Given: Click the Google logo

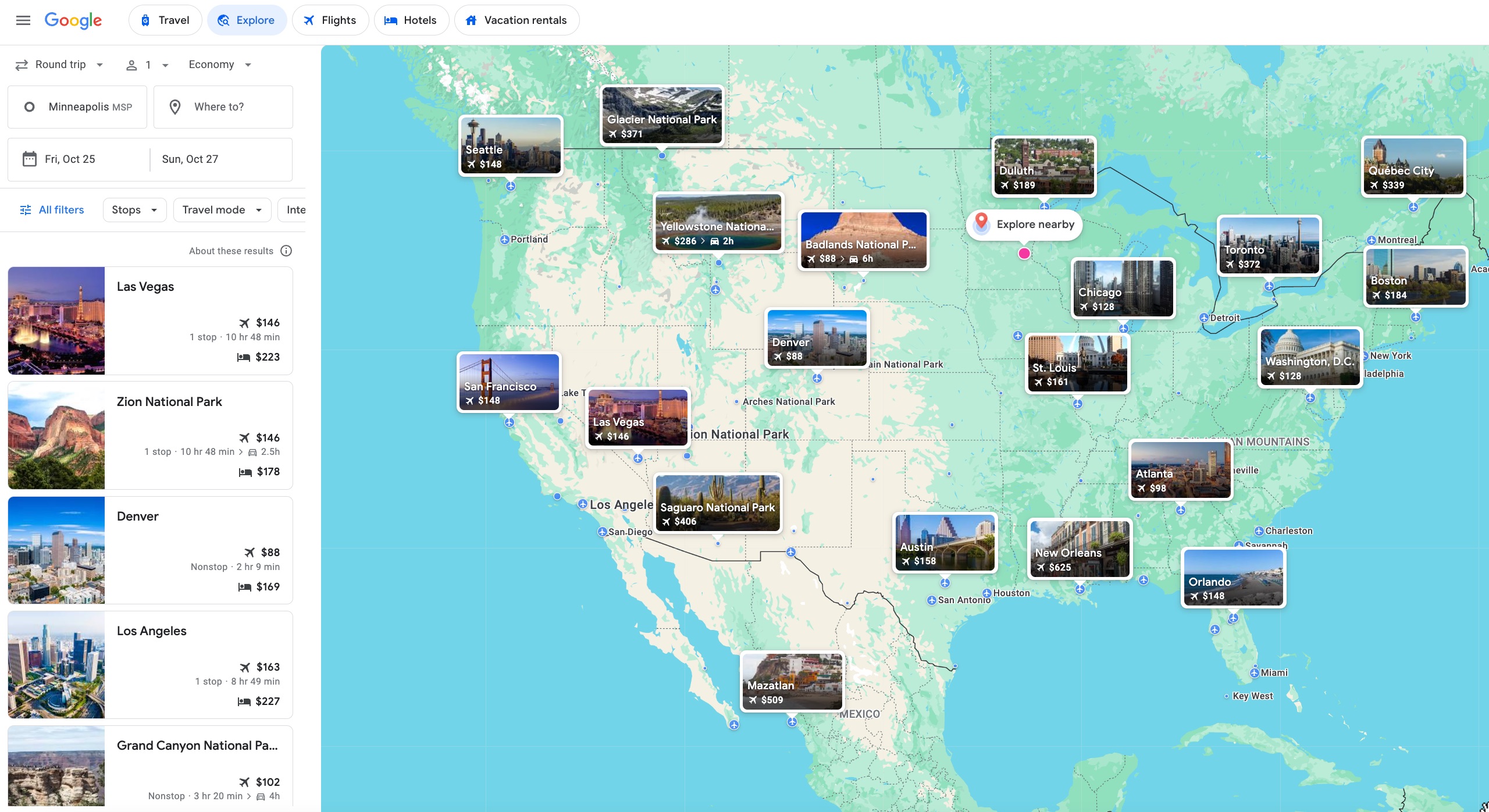Looking at the screenshot, I should (73, 20).
